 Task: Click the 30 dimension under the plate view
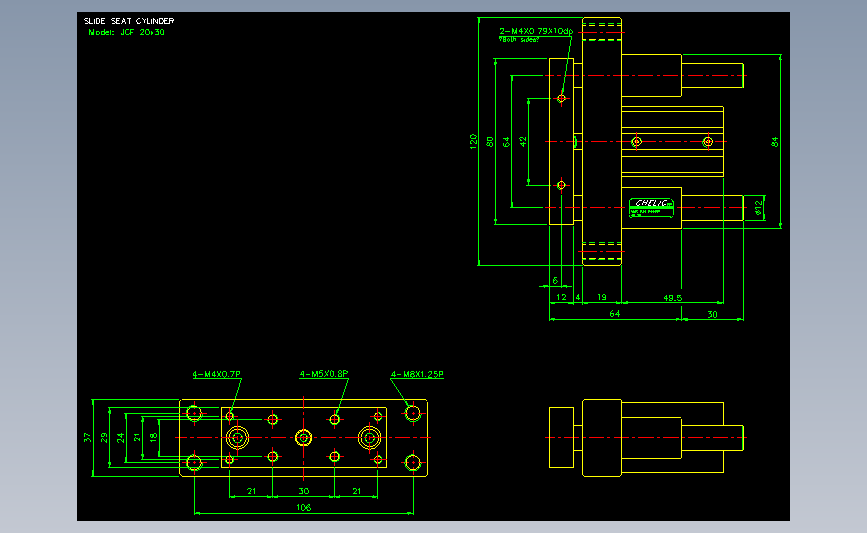[x=304, y=491]
